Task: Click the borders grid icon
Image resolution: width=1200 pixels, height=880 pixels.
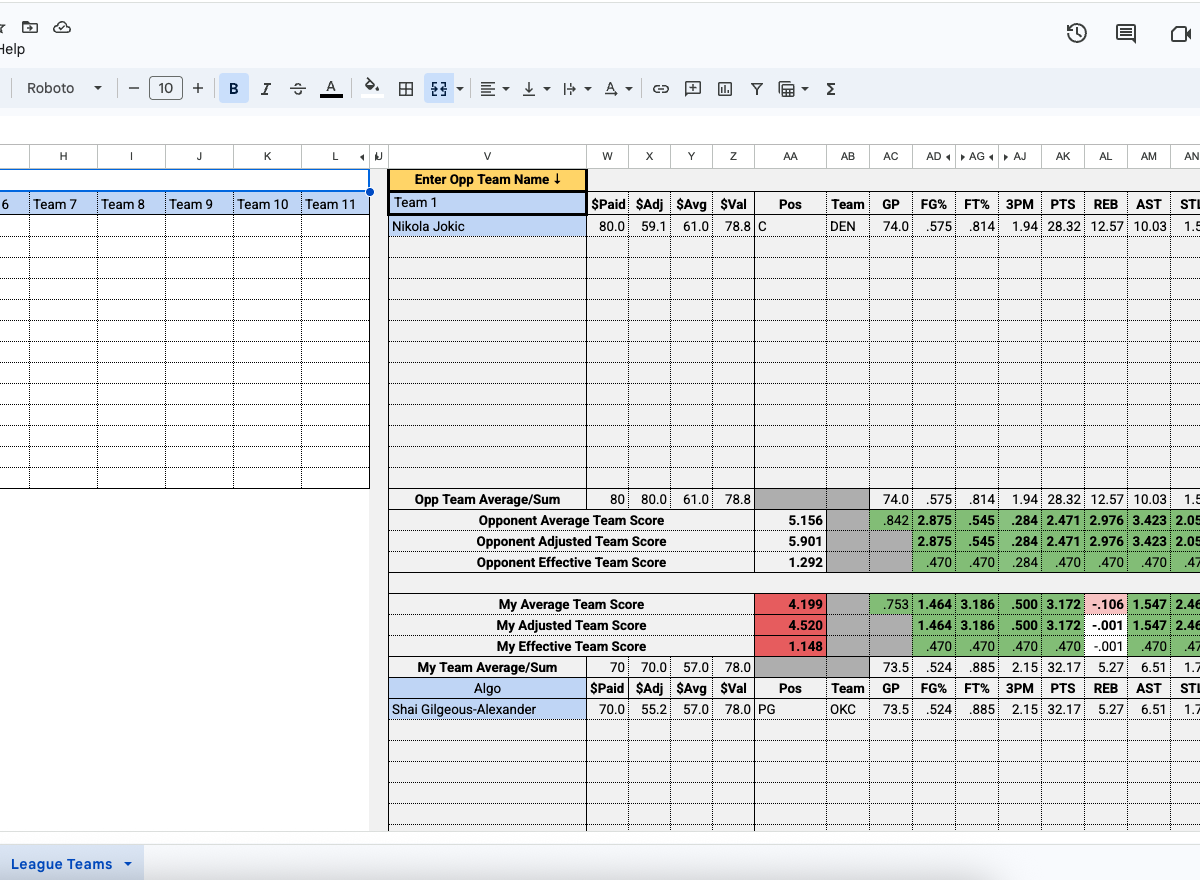Action: click(406, 89)
